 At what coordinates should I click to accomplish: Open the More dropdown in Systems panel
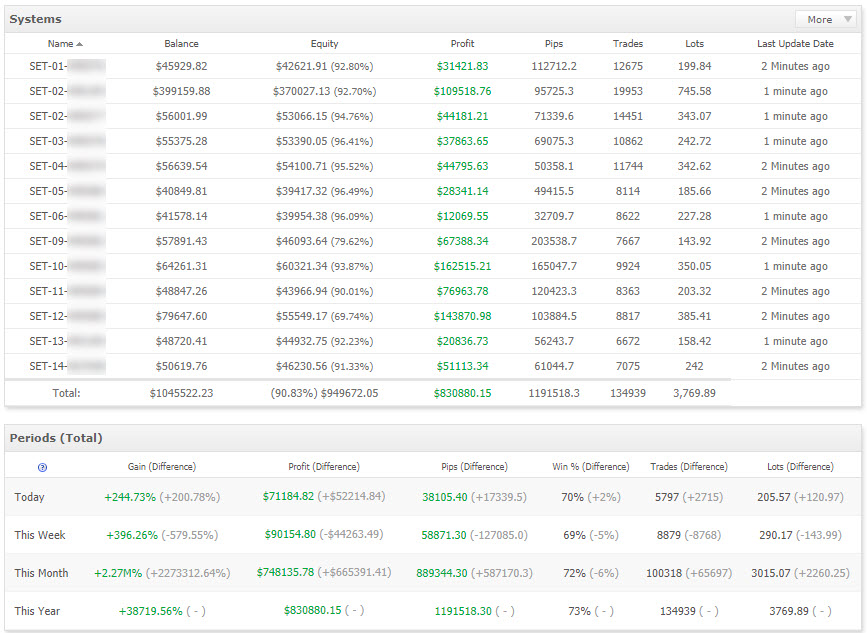click(826, 19)
